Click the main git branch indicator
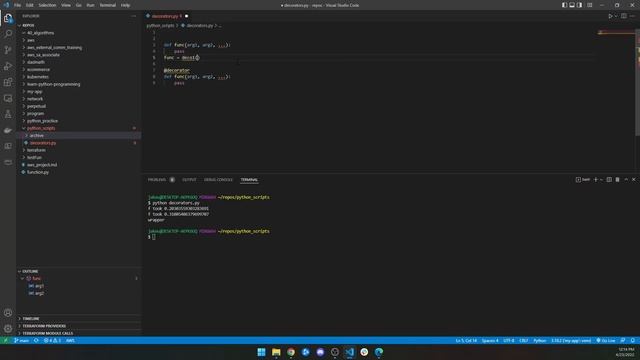Screen dimensions: 640x360 coord(21,340)
